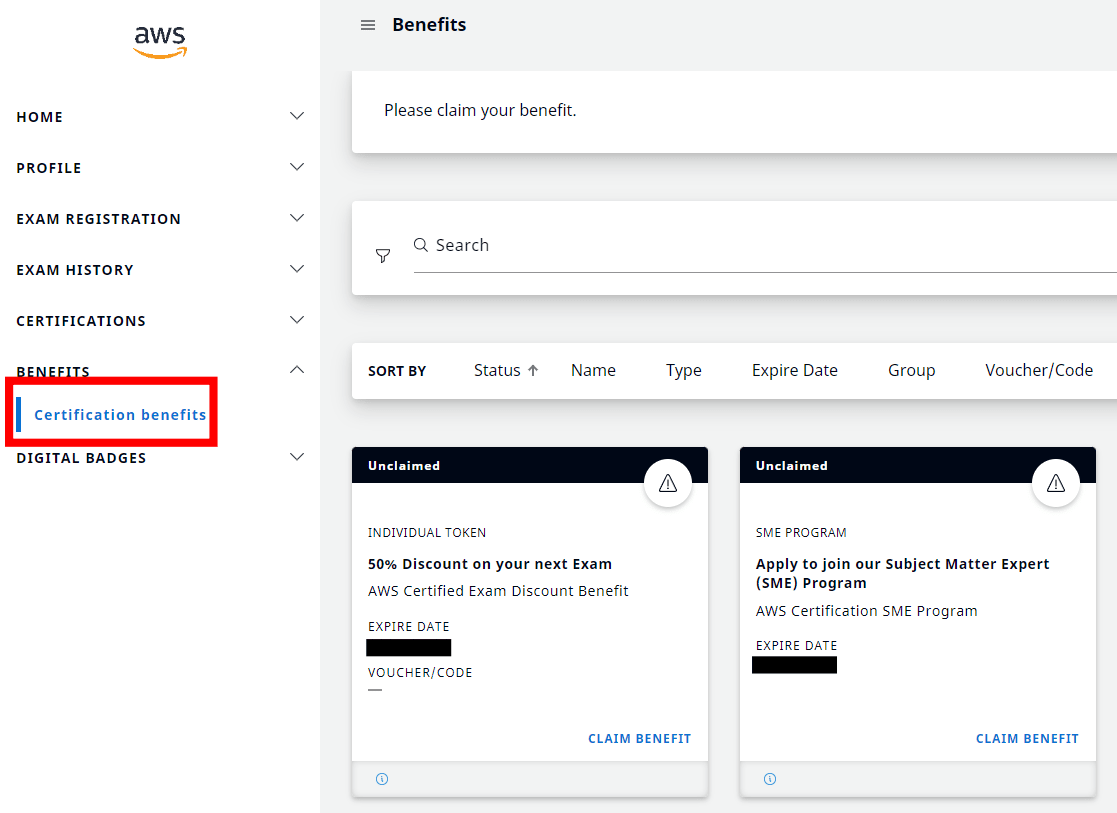Click the search magnifier icon
This screenshot has height=813, width=1117.
(421, 245)
